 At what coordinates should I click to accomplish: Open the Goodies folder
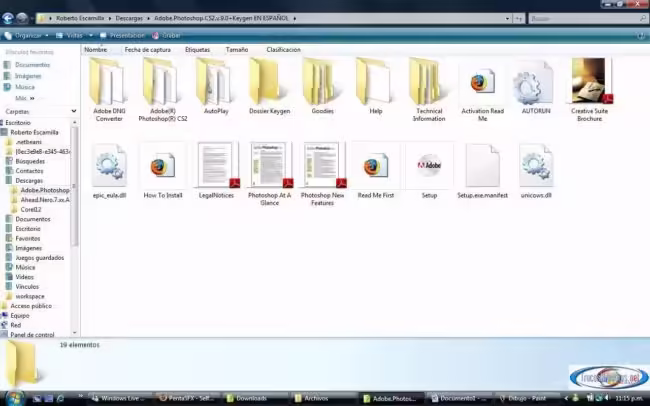pyautogui.click(x=323, y=86)
